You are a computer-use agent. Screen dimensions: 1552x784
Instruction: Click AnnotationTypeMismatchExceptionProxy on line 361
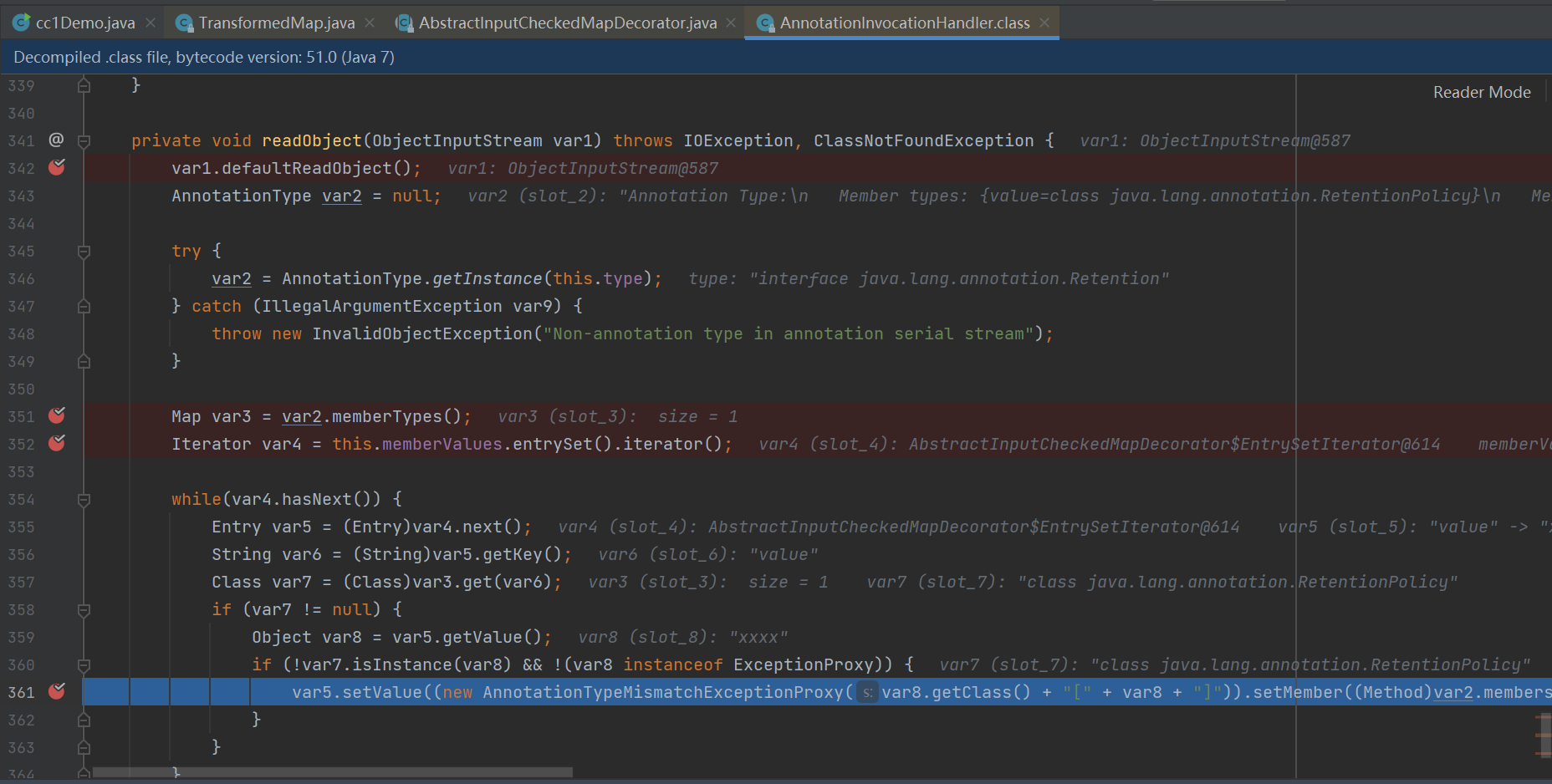(x=663, y=692)
